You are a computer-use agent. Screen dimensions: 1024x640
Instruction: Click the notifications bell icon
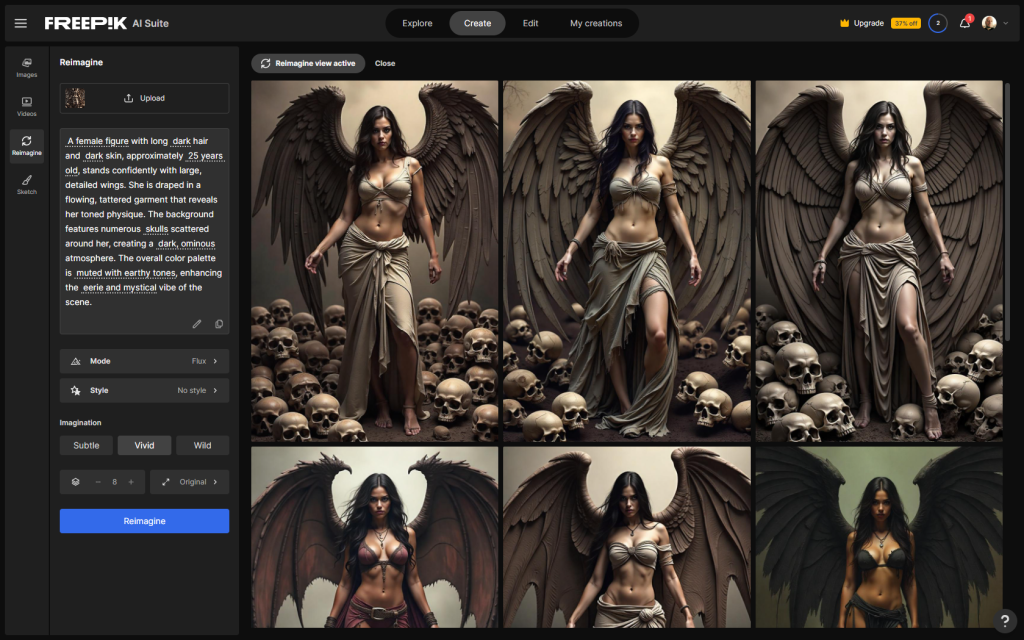[x=964, y=23]
